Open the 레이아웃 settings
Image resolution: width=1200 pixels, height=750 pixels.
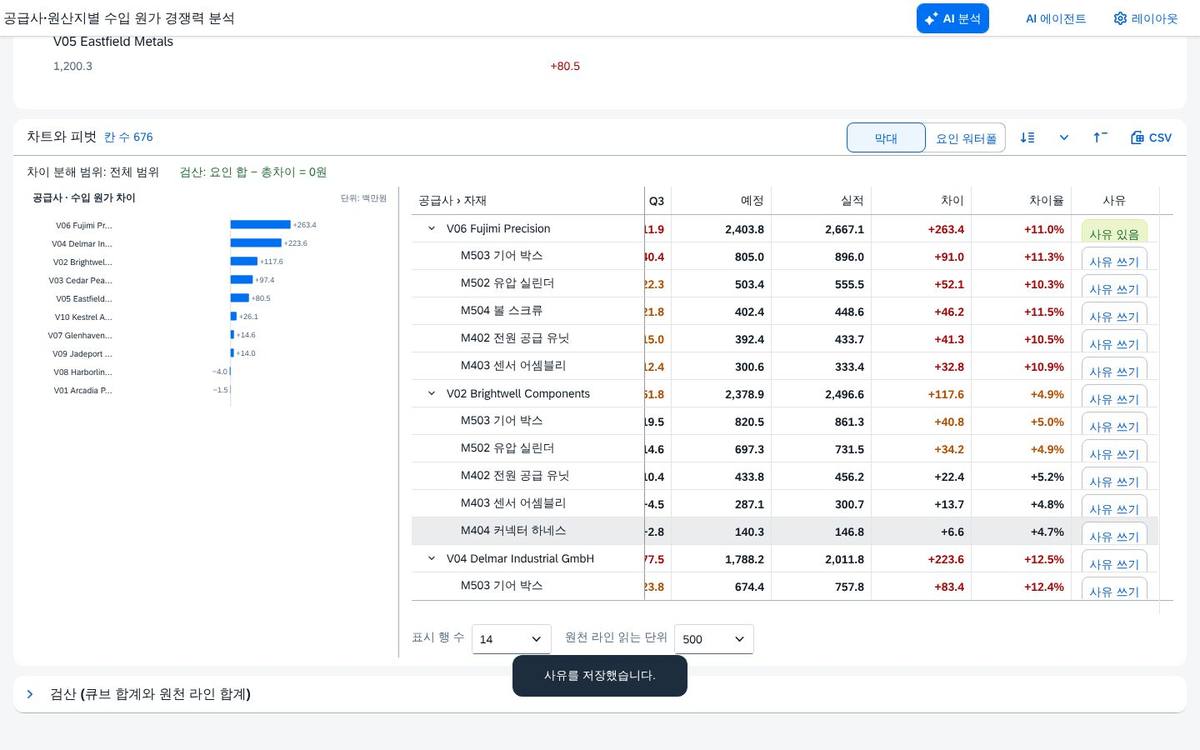pos(1145,18)
